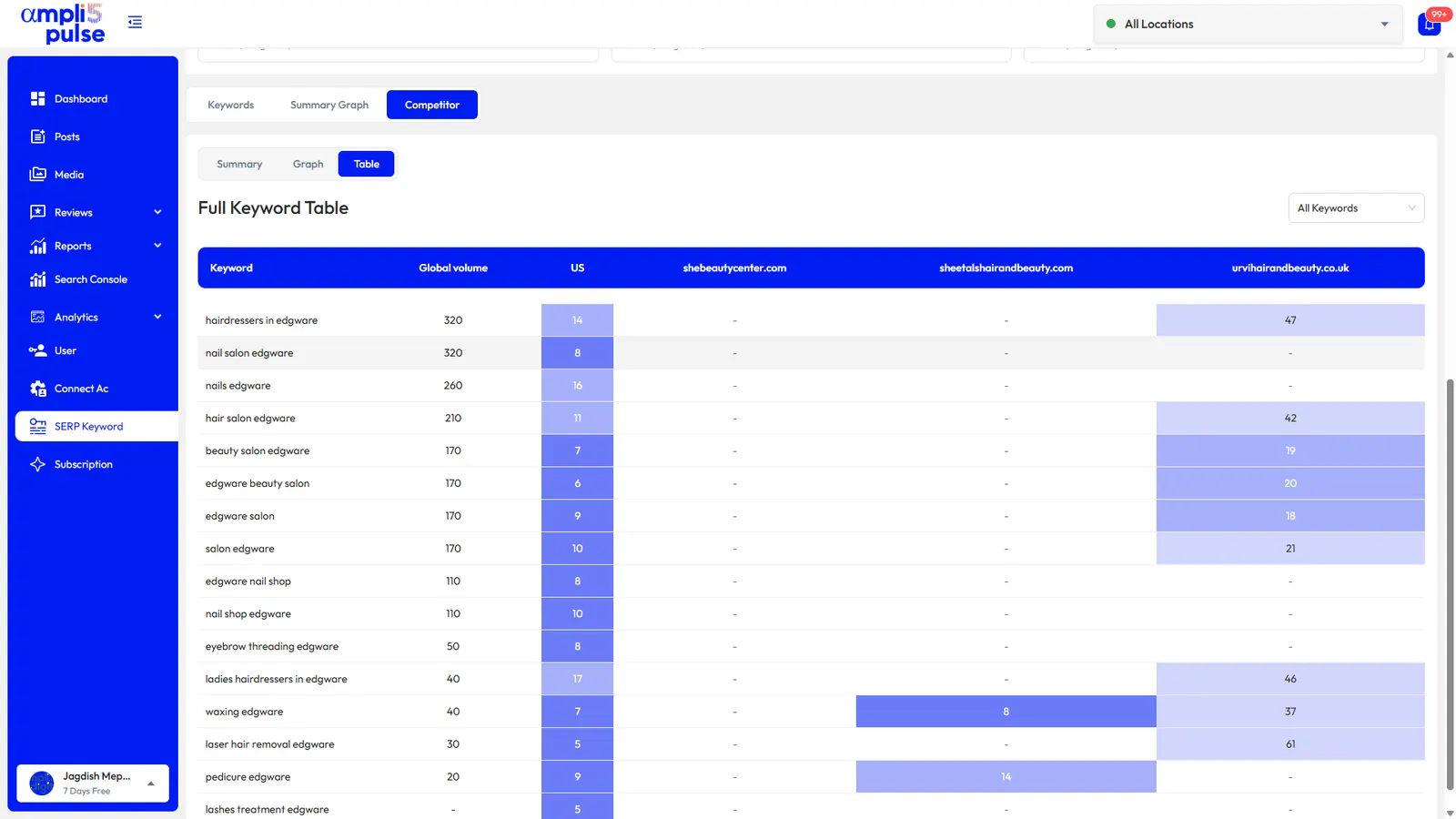The image size is (1456, 819).
Task: Click the urvihairandbeauty.co.uk column header
Action: click(x=1290, y=268)
